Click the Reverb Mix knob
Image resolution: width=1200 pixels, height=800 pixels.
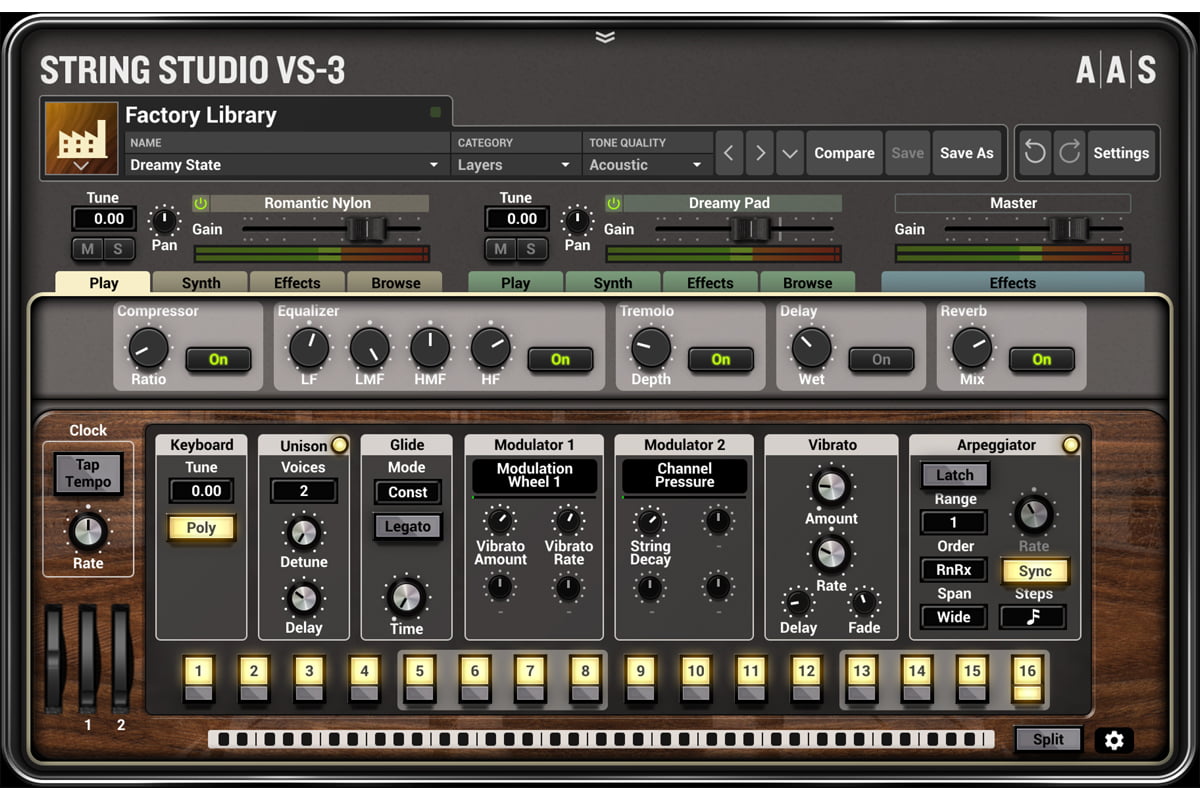click(972, 348)
